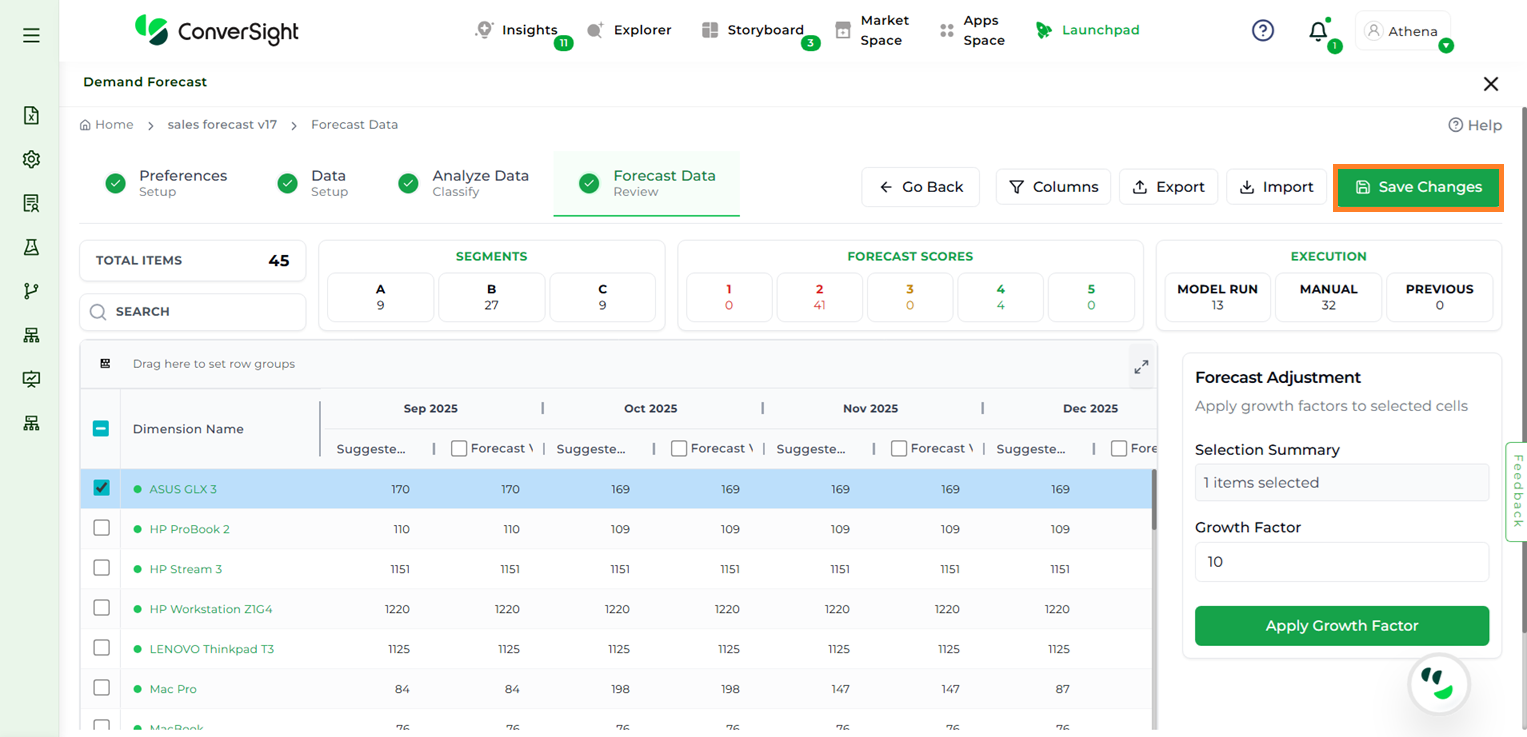The image size is (1527, 737).
Task: Click the settings gear sidebar icon
Action: pyautogui.click(x=31, y=159)
